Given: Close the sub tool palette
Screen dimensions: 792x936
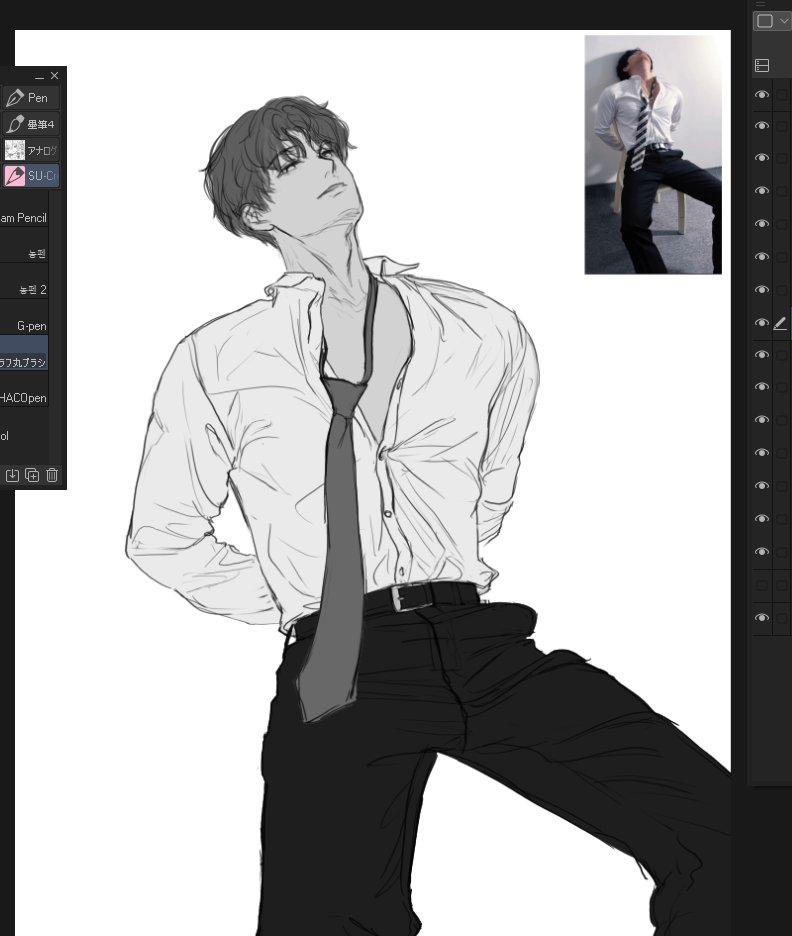Looking at the screenshot, I should 54,76.
